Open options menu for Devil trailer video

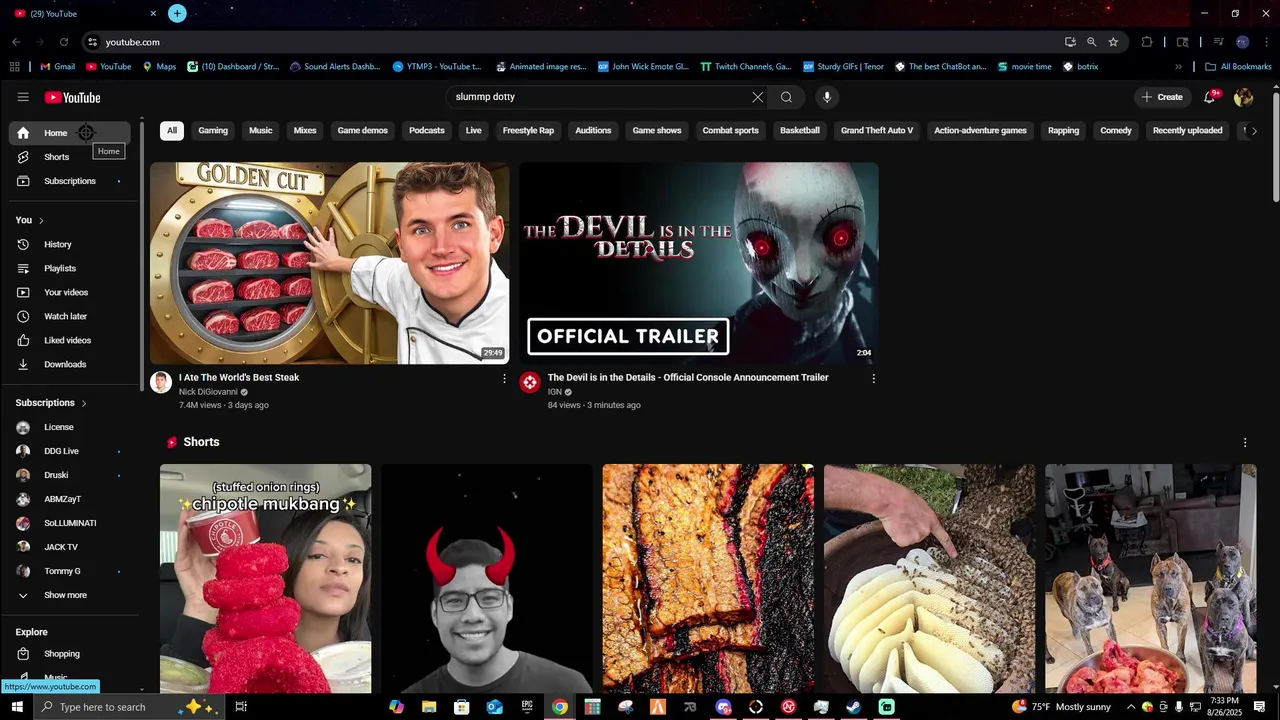pyautogui.click(x=873, y=379)
